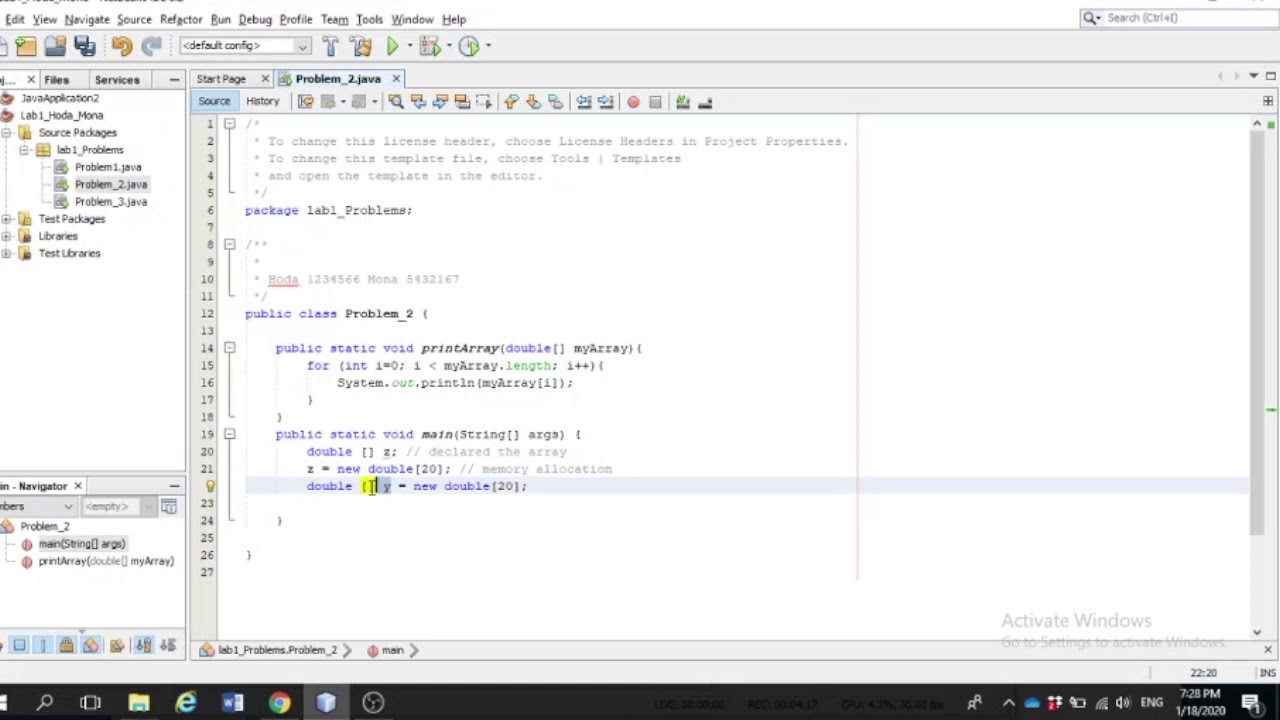Switch to the Files tab

pyautogui.click(x=56, y=80)
